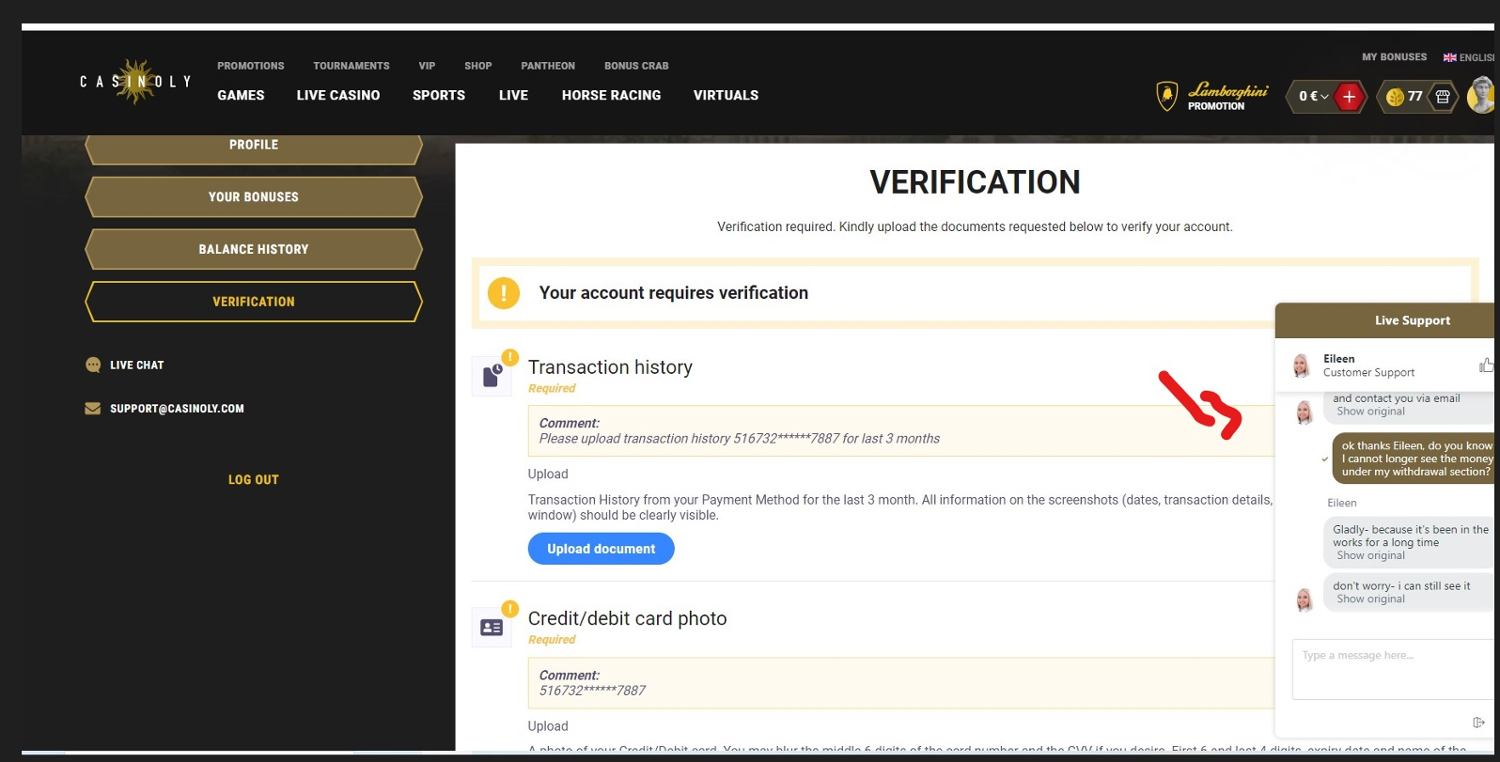Click thumbs up icon for Eileen
This screenshot has width=1500, height=762.
(x=1485, y=366)
